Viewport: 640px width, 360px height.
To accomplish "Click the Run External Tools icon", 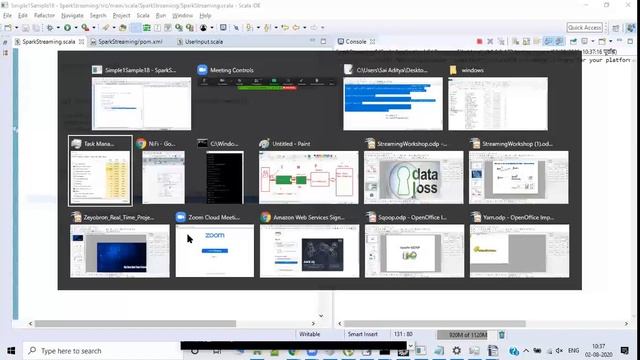I will (x=85, y=28).
